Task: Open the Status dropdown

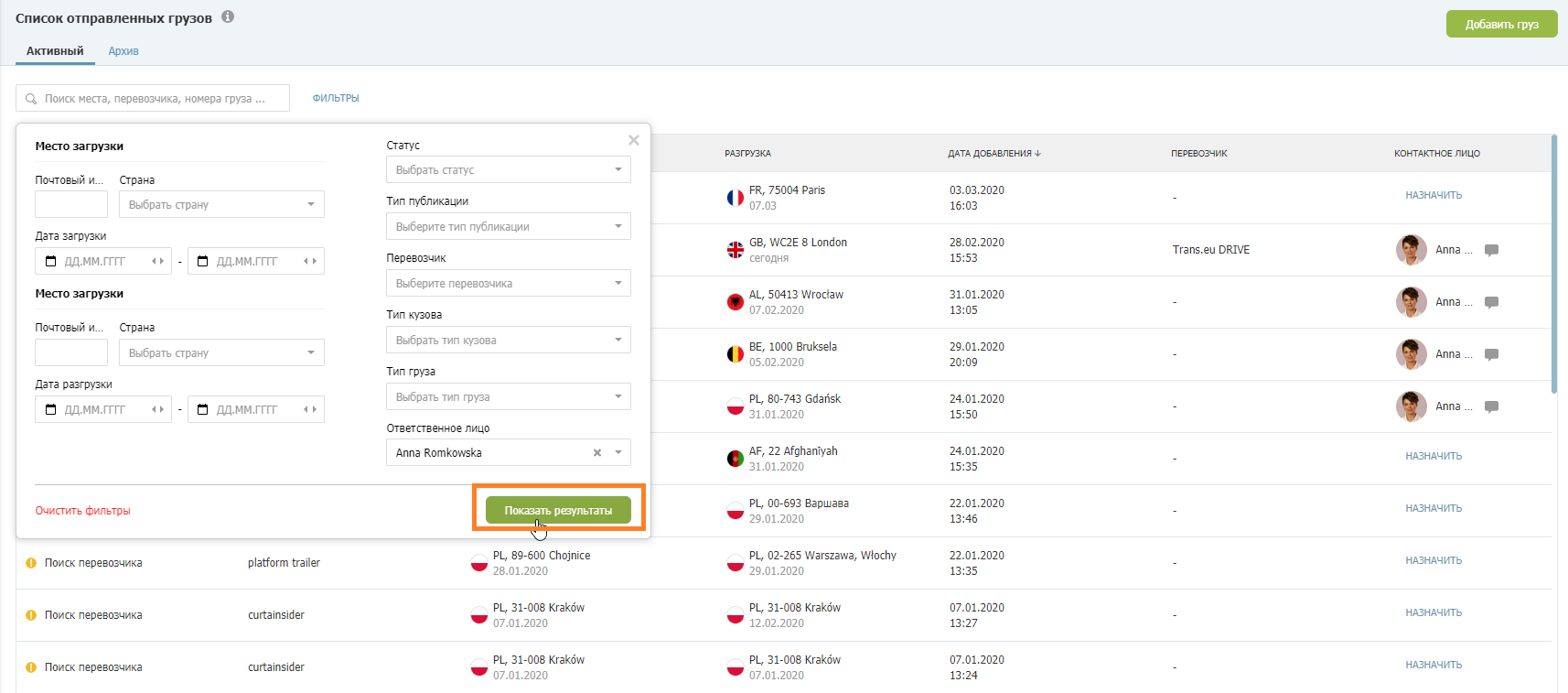Action: point(509,170)
